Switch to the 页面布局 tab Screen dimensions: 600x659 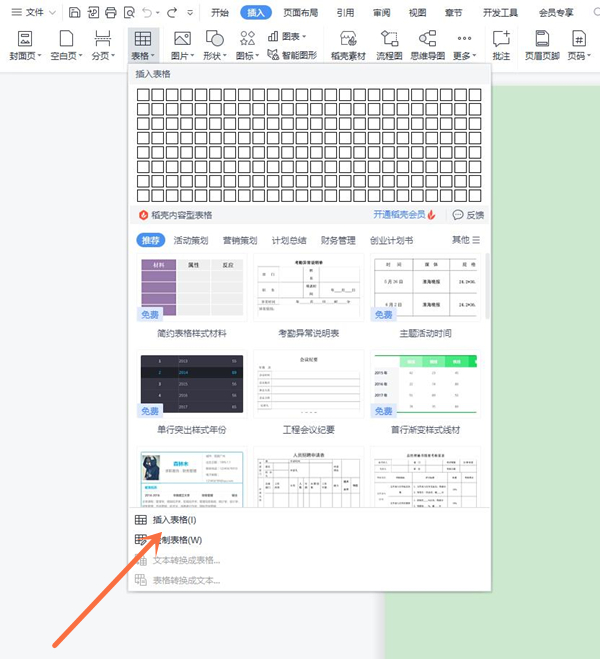click(301, 13)
